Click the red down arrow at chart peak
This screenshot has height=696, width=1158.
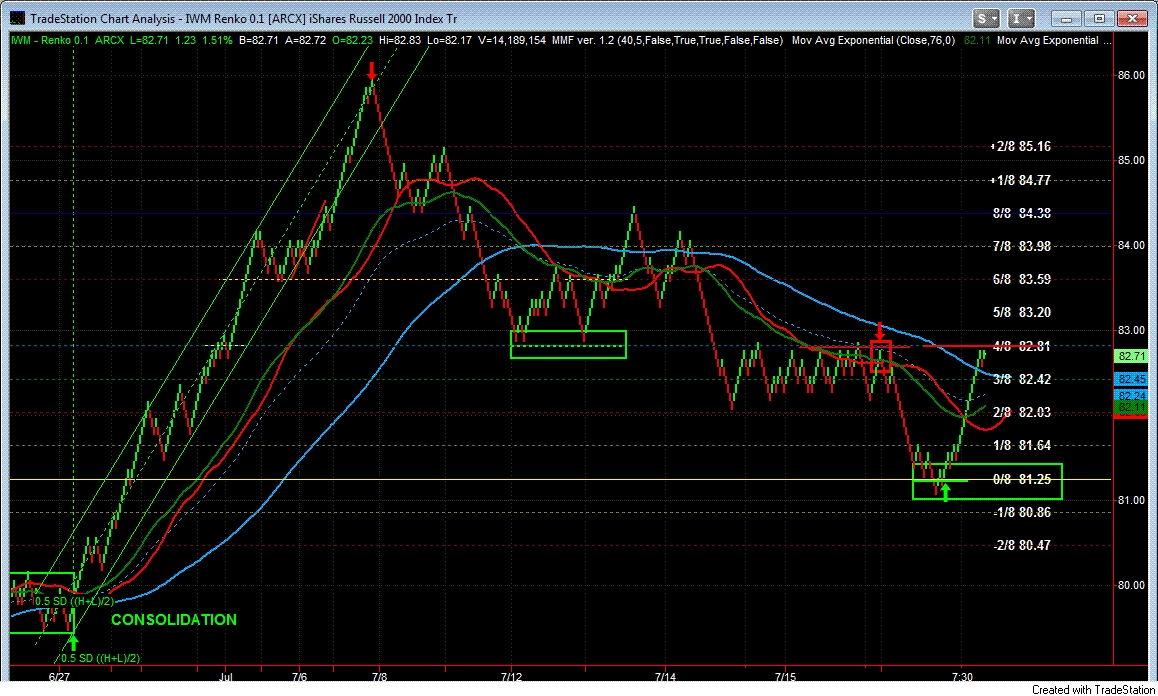pyautogui.click(x=372, y=72)
